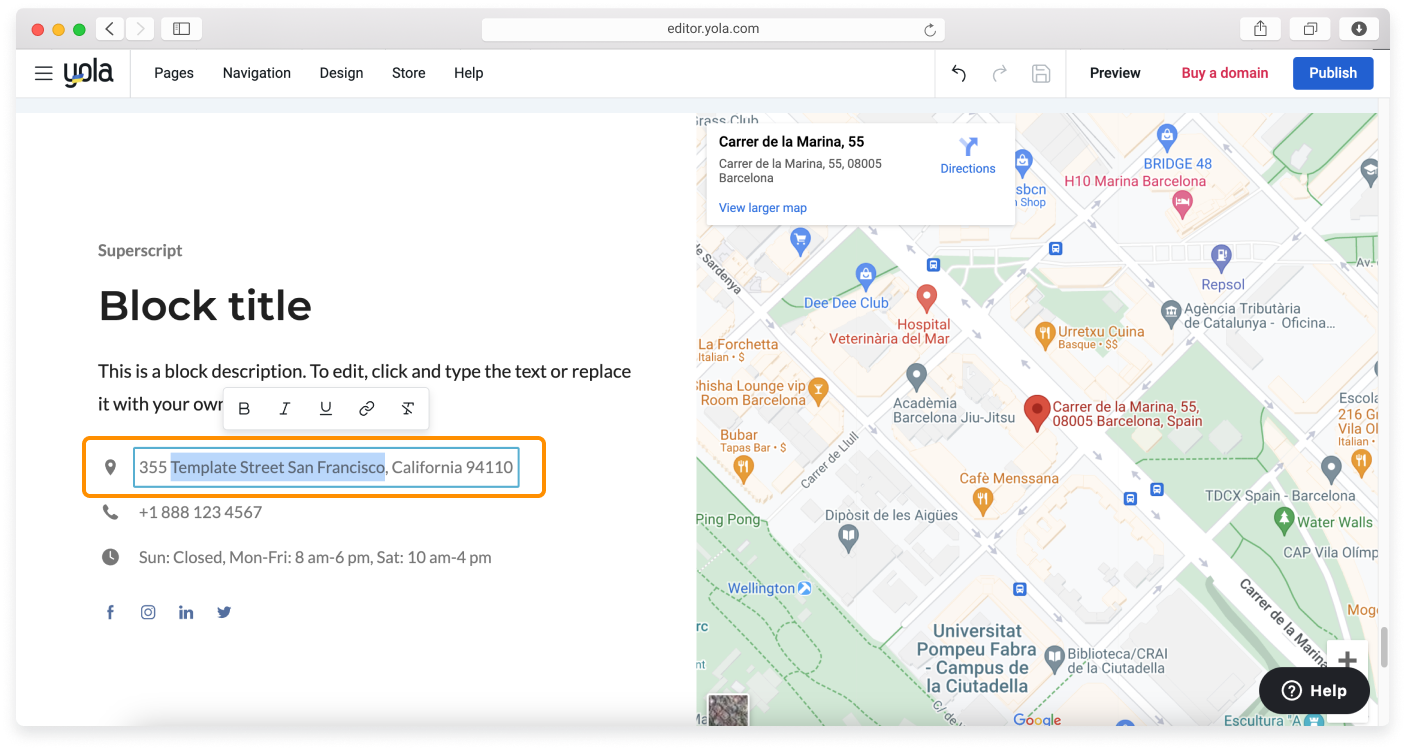Toggle the Safari sidebar
Screen dimensions: 1406x750
[x=181, y=29]
